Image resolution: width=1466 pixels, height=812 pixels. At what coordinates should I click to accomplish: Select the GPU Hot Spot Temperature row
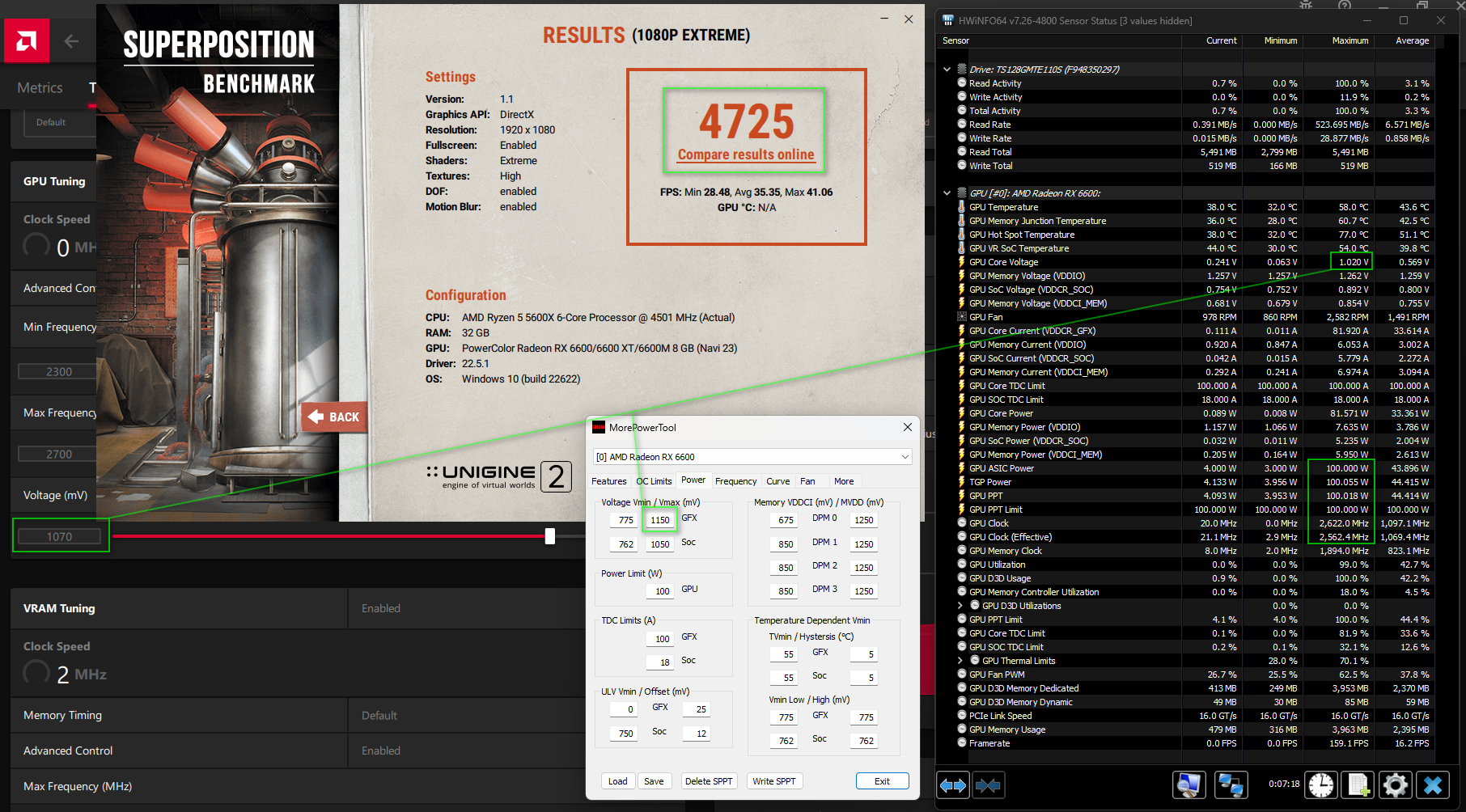[1194, 235]
